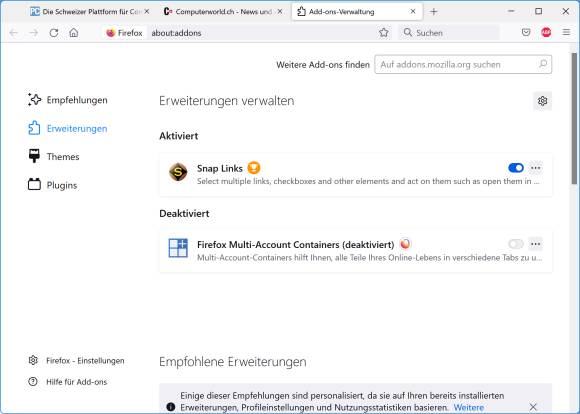
Task: Go to the Firefox home page
Action: [x=74, y=33]
